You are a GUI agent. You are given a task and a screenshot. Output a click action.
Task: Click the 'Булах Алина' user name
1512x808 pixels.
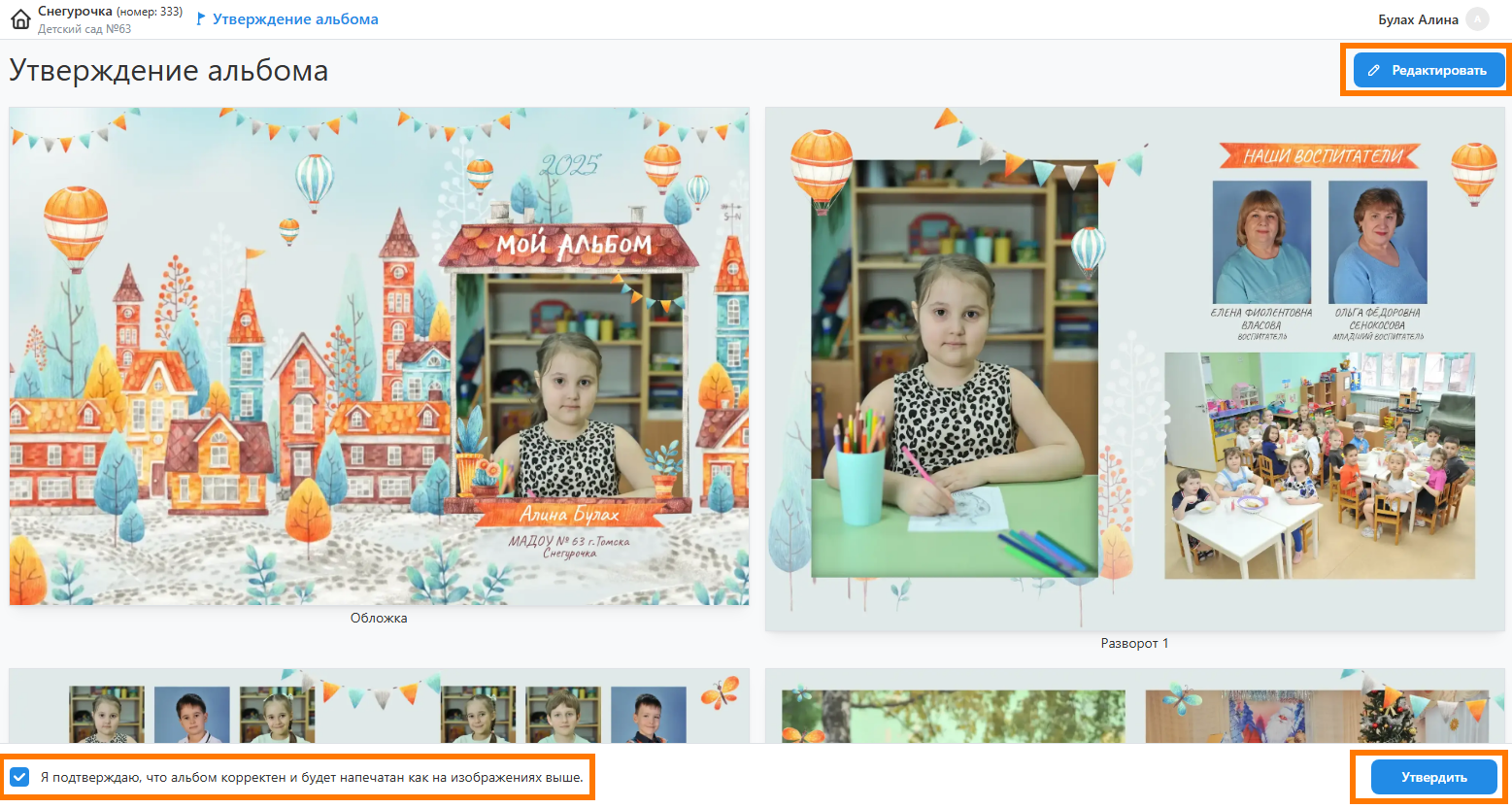(x=1418, y=19)
